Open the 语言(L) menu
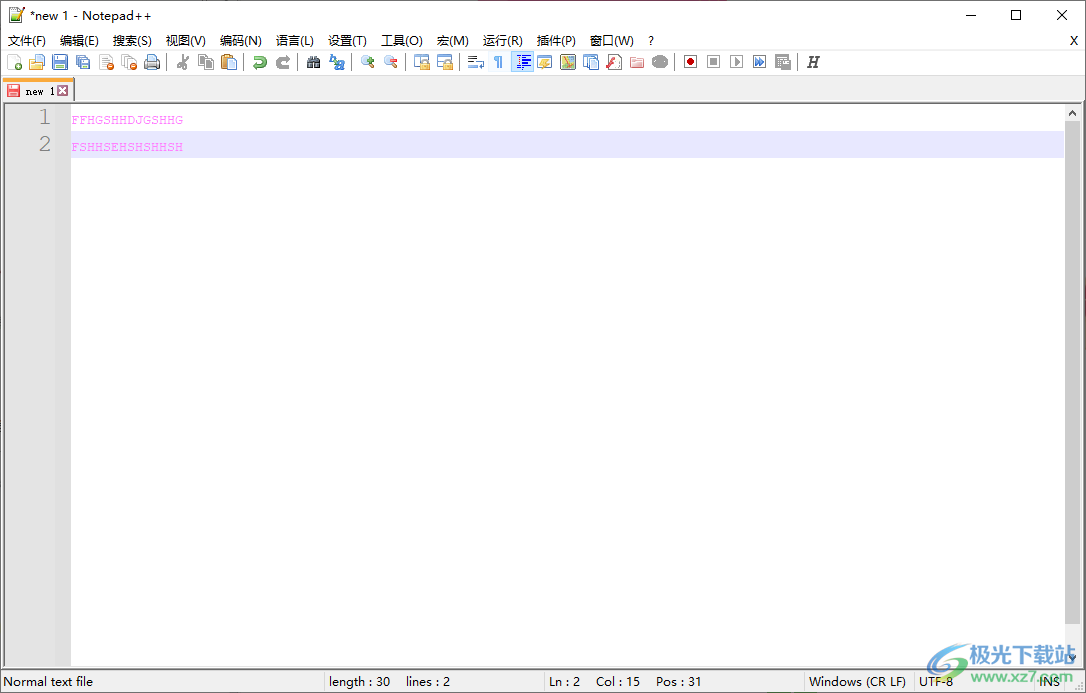This screenshot has width=1086, height=693. tap(294, 40)
